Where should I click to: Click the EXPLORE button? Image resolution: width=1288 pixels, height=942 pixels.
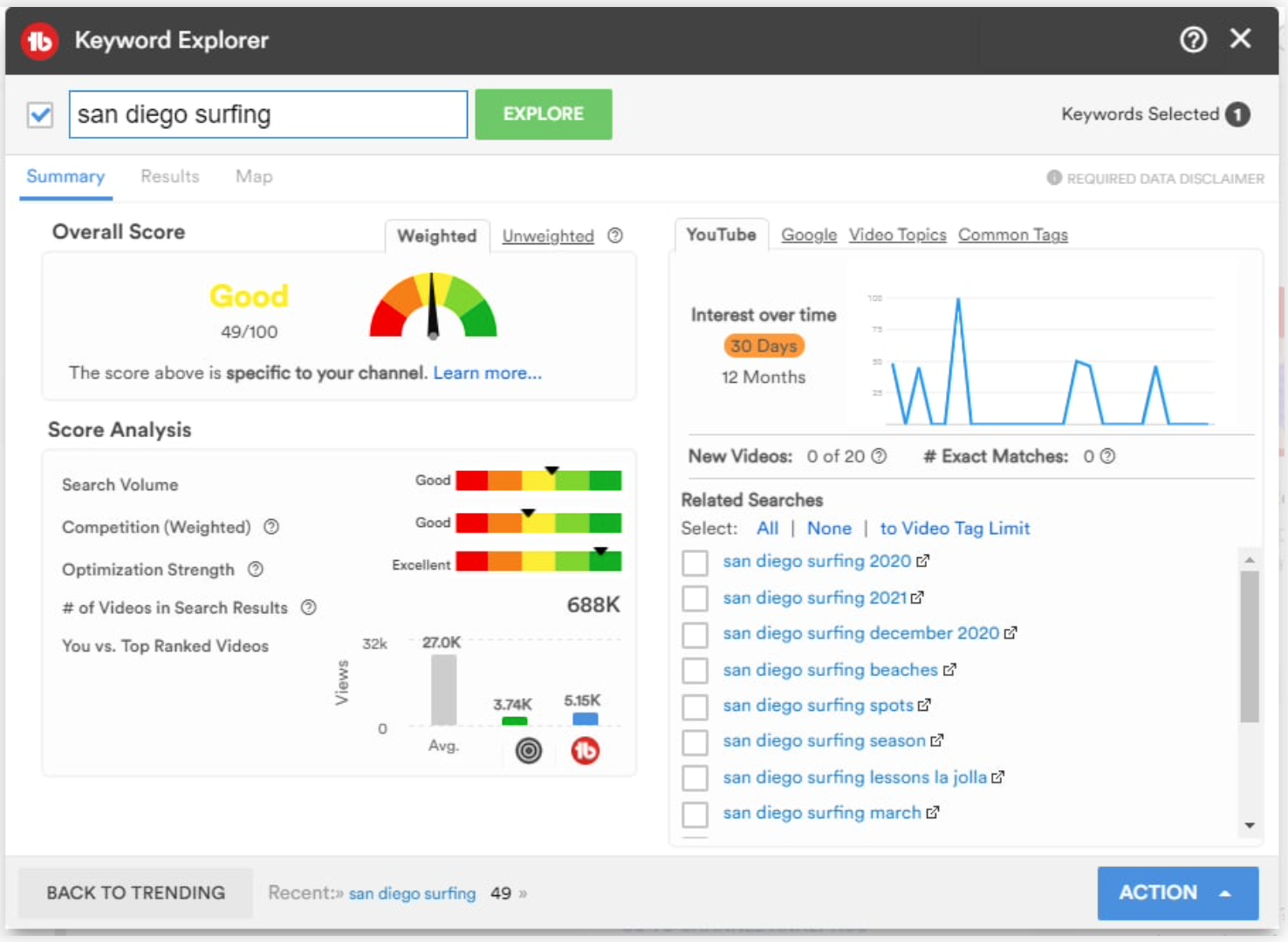coord(543,113)
